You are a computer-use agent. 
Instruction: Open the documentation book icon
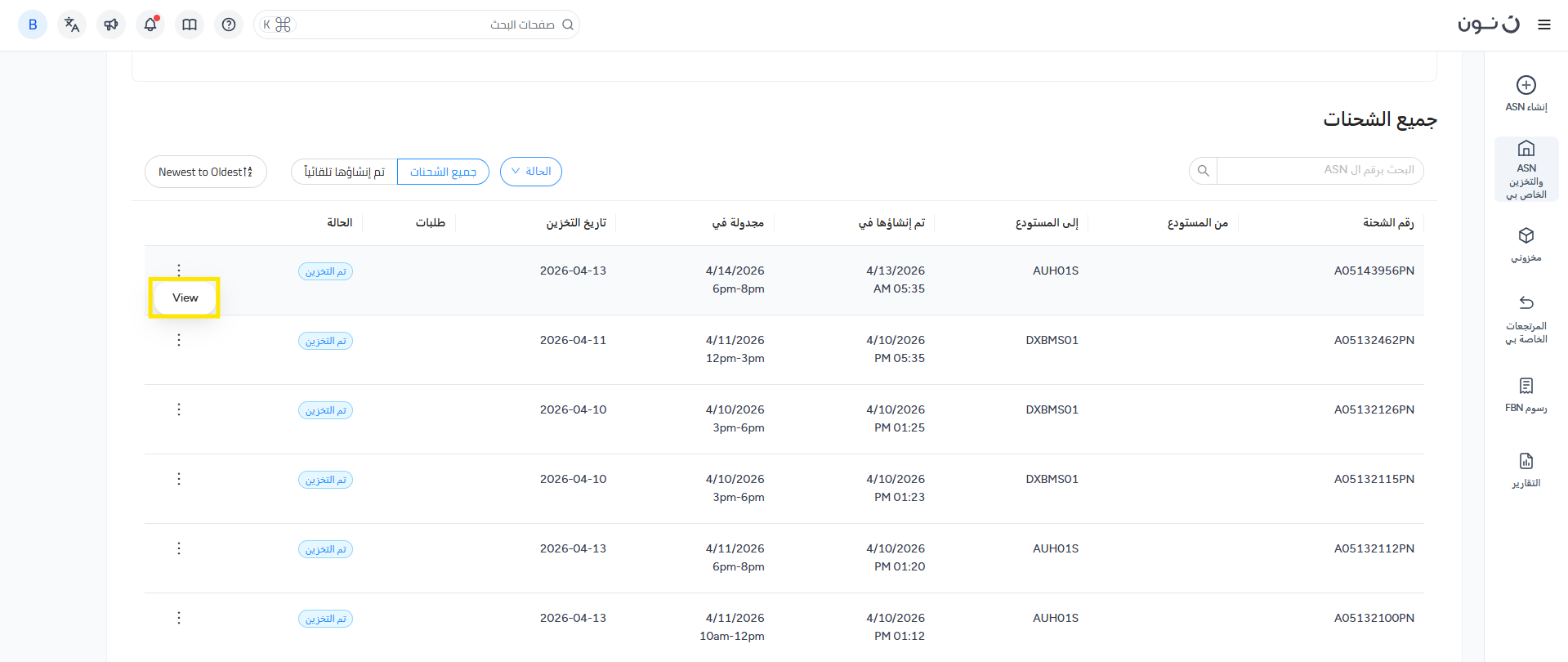(190, 25)
